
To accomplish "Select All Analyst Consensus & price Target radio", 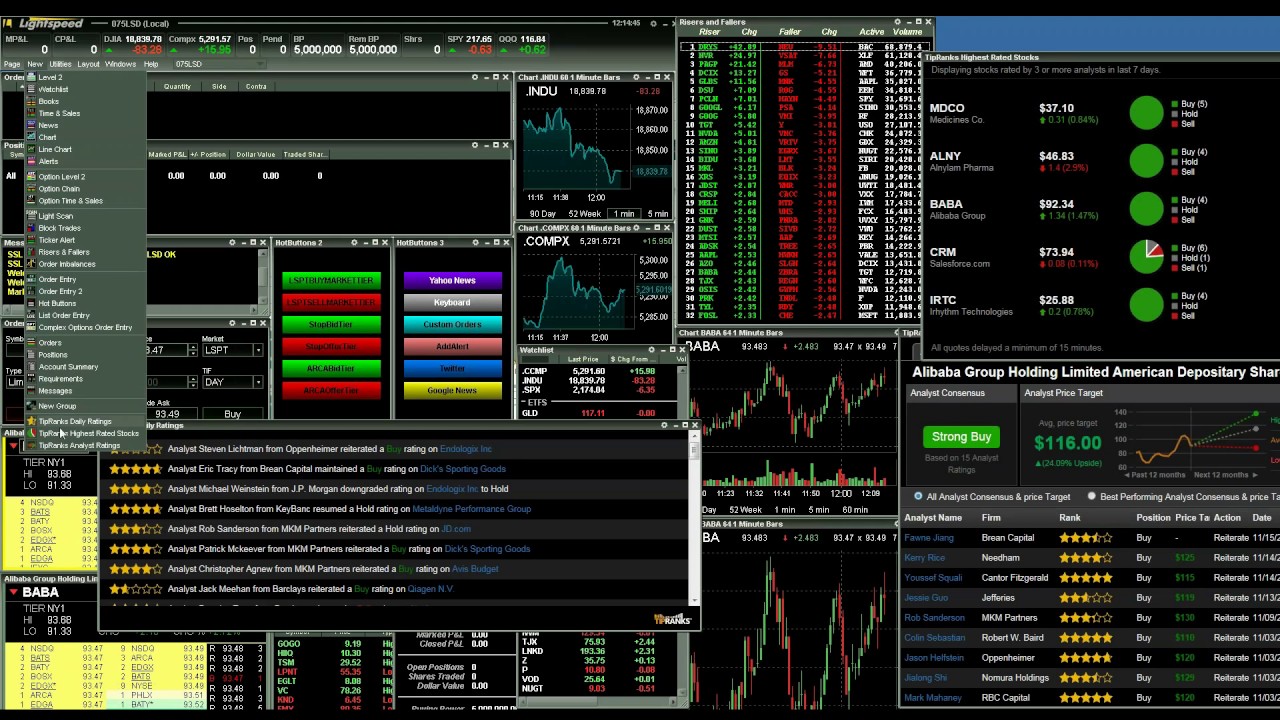I will (918, 496).
